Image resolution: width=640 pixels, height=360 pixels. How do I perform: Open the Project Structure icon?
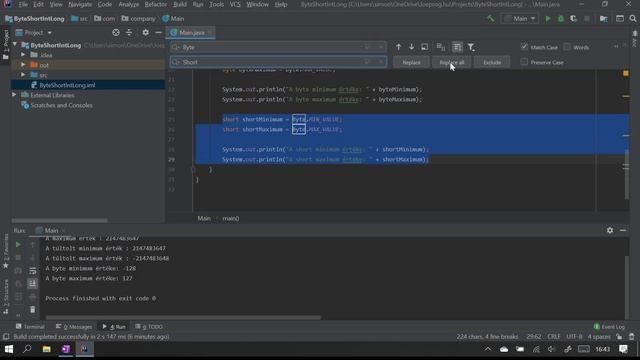click(x=603, y=19)
